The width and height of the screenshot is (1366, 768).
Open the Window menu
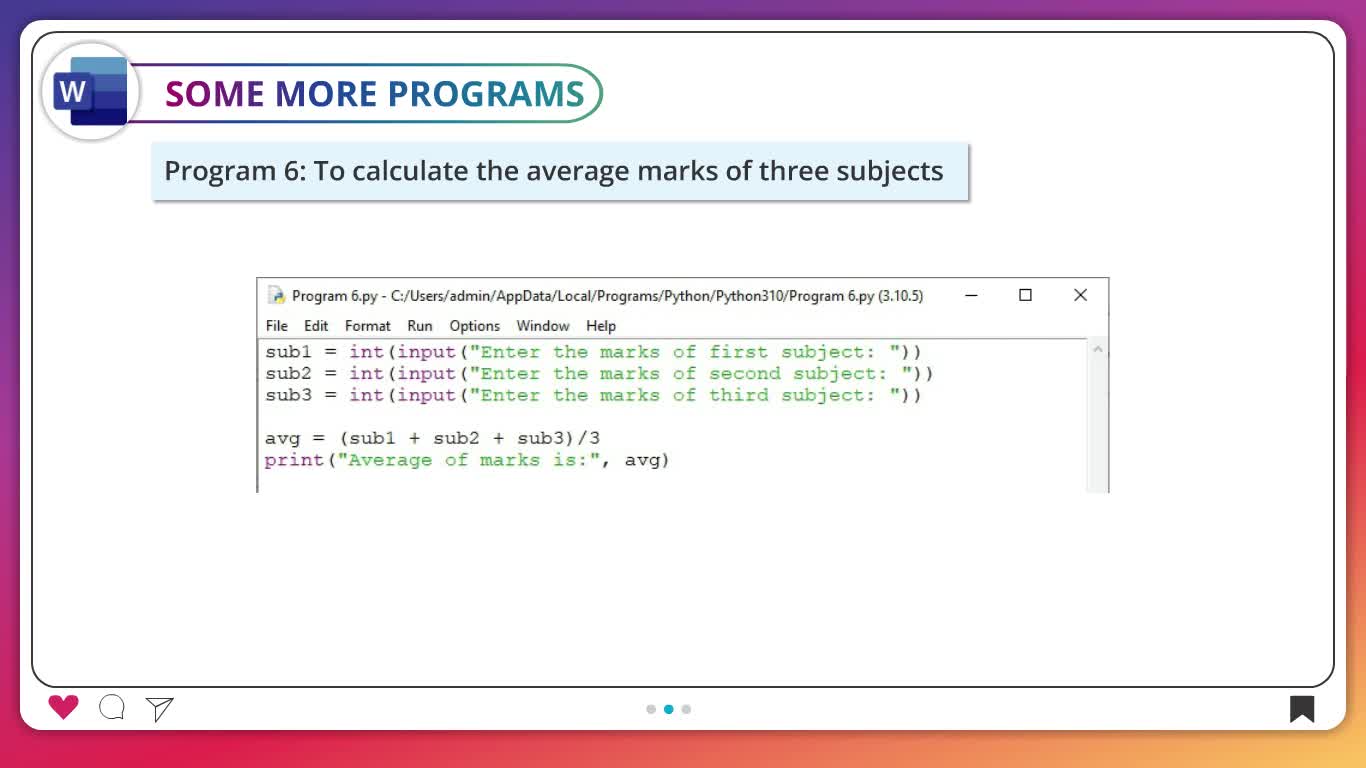(543, 326)
